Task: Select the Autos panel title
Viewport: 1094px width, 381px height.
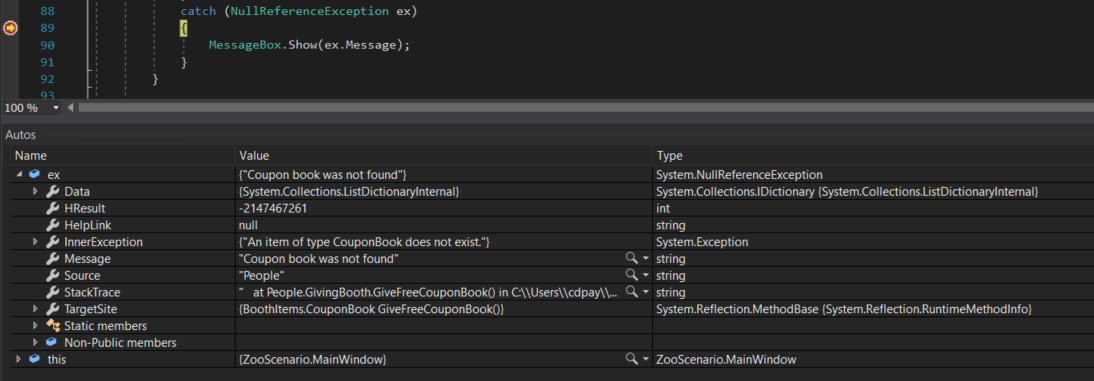Action: coord(20,135)
